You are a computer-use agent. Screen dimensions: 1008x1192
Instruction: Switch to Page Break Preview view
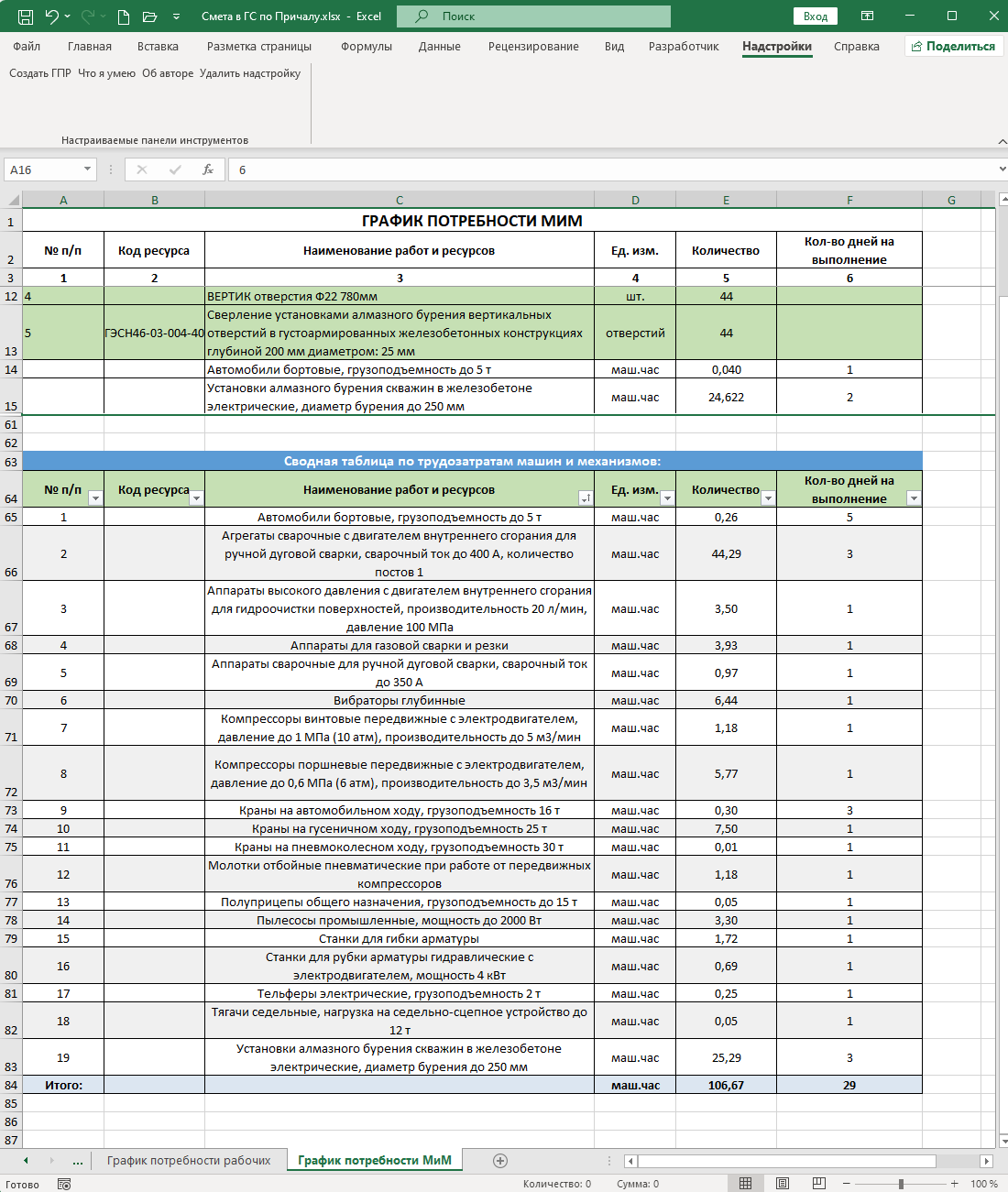click(818, 1184)
